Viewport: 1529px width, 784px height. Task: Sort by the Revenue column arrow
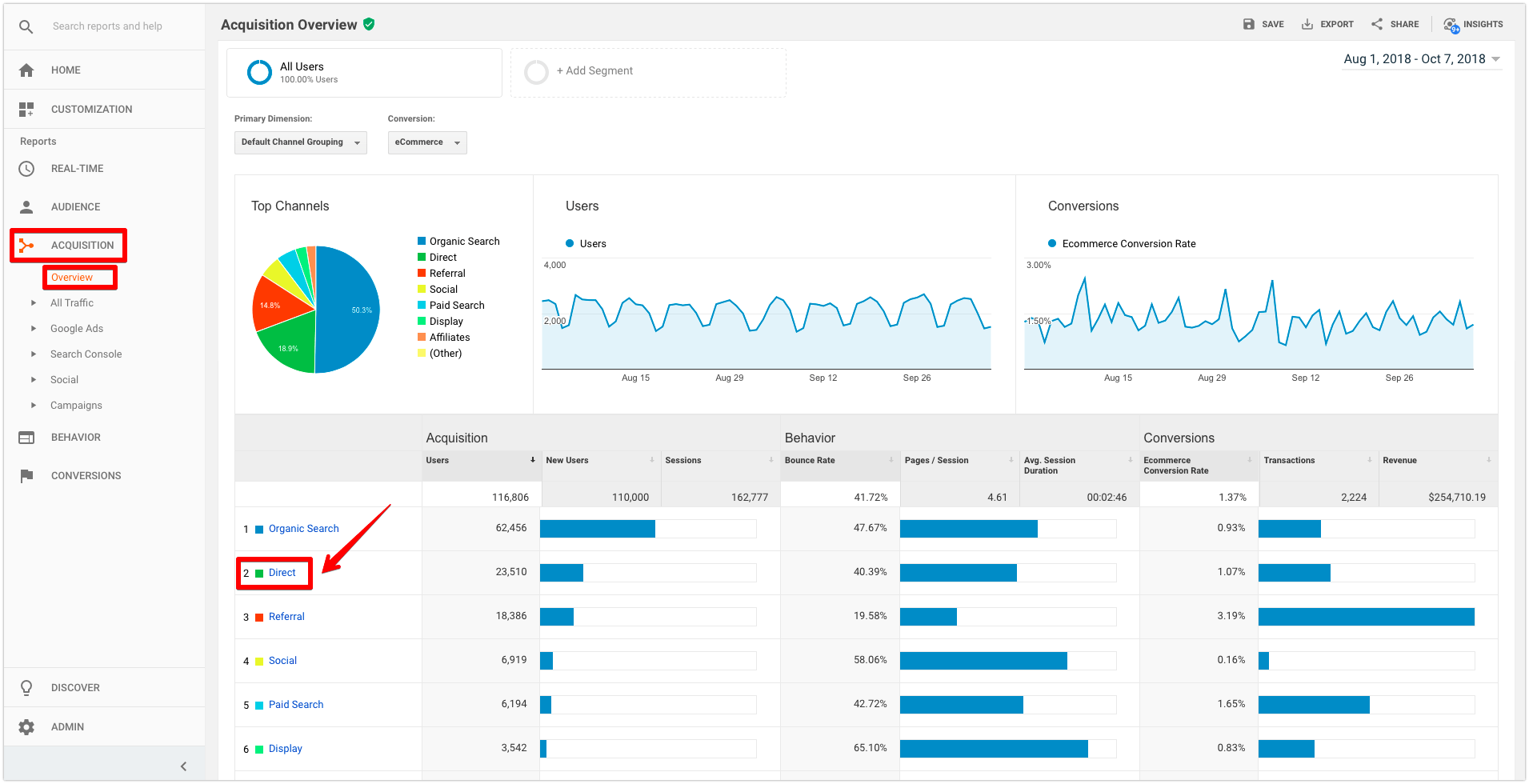1489,460
